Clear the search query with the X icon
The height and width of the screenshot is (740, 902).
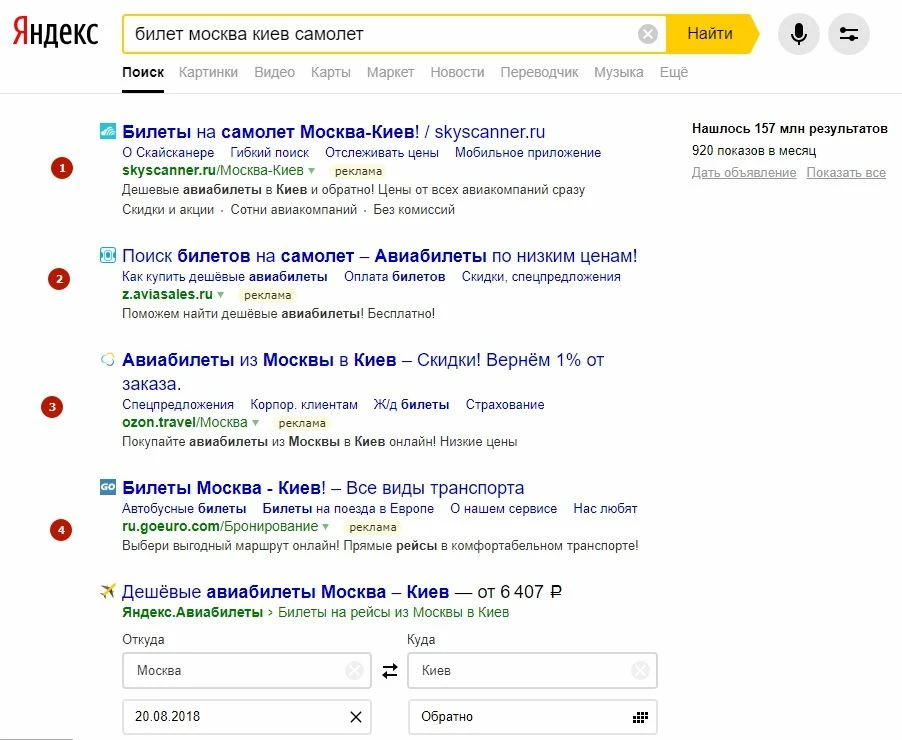648,34
